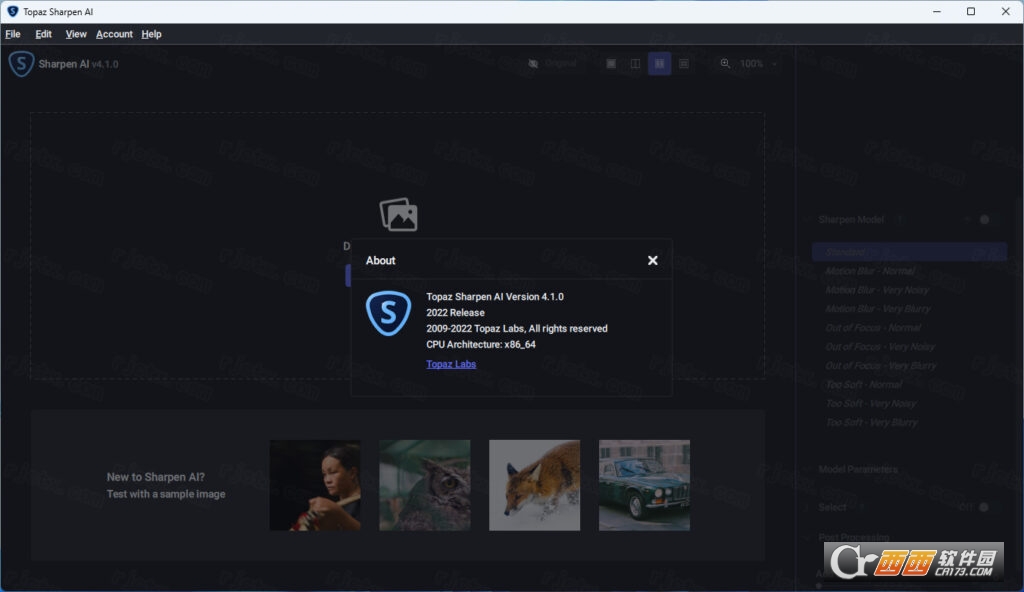Click the New to Sharpen AI? text
The height and width of the screenshot is (592, 1024).
coord(155,477)
